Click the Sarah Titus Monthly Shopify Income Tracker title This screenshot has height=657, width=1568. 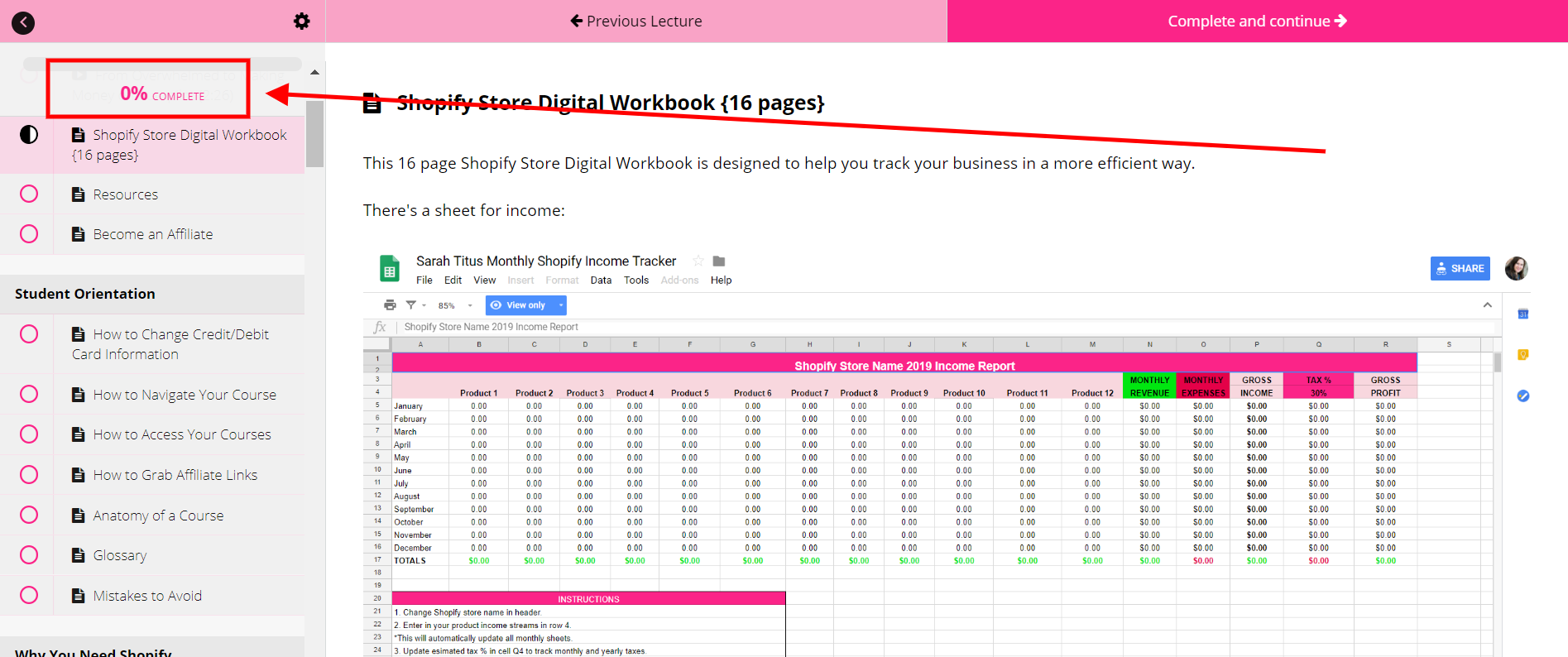pyautogui.click(x=546, y=261)
